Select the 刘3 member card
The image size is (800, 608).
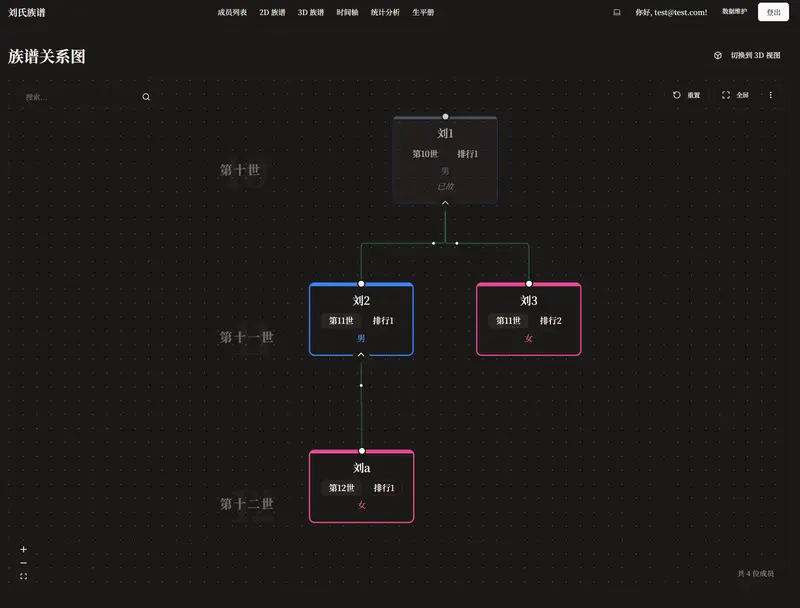(527, 319)
